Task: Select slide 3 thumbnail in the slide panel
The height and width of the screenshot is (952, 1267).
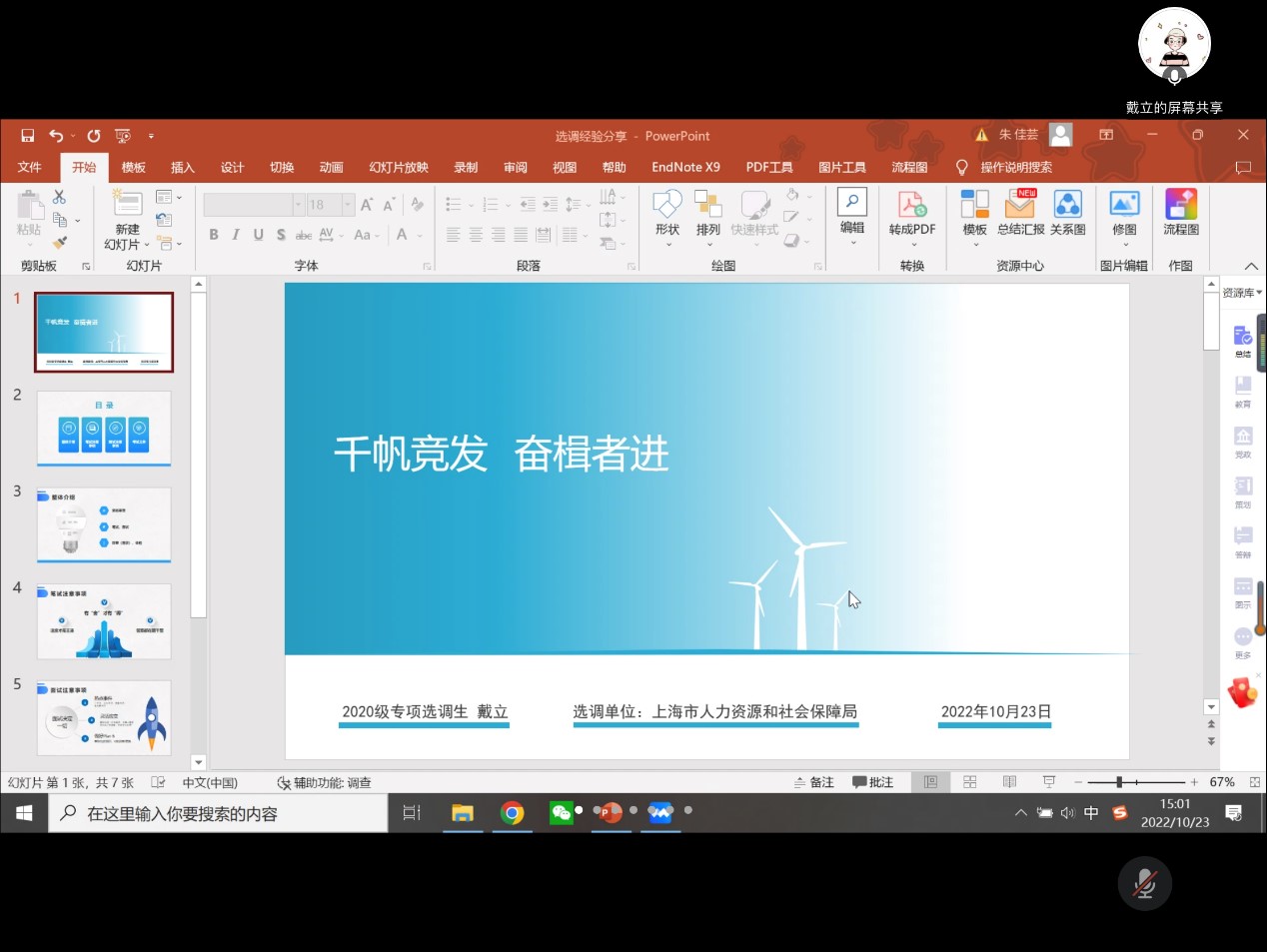Action: (104, 524)
